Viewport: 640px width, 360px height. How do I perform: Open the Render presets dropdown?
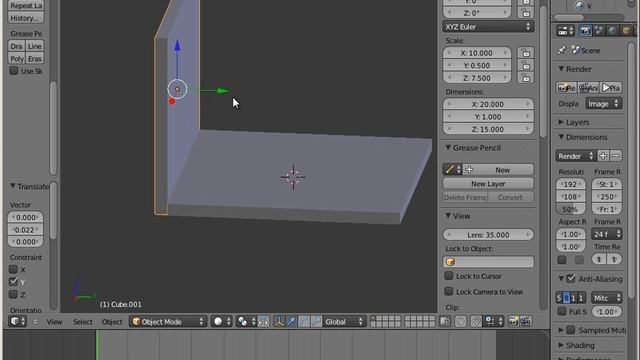[x=576, y=156]
